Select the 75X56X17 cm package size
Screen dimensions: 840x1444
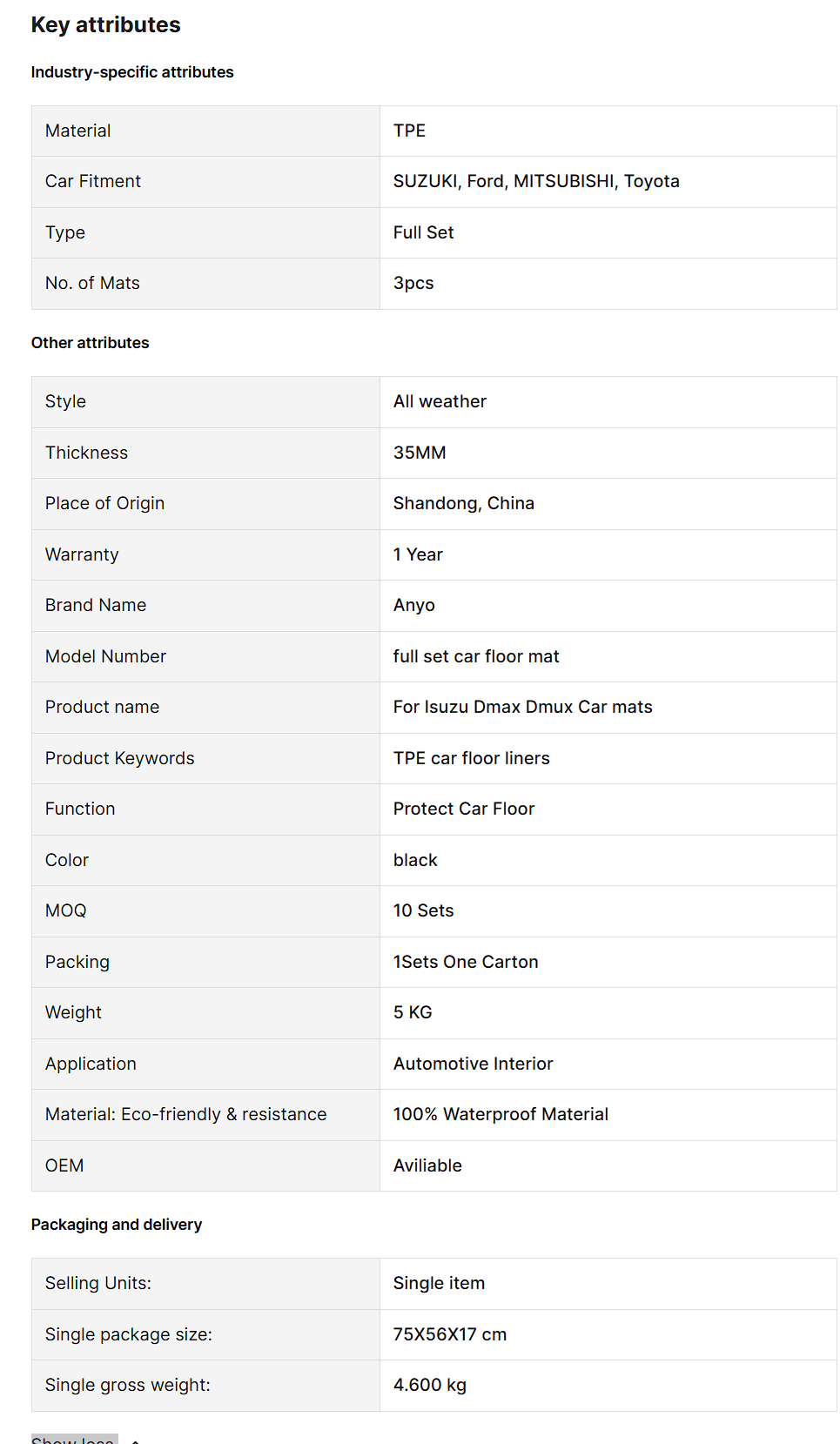449,1334
